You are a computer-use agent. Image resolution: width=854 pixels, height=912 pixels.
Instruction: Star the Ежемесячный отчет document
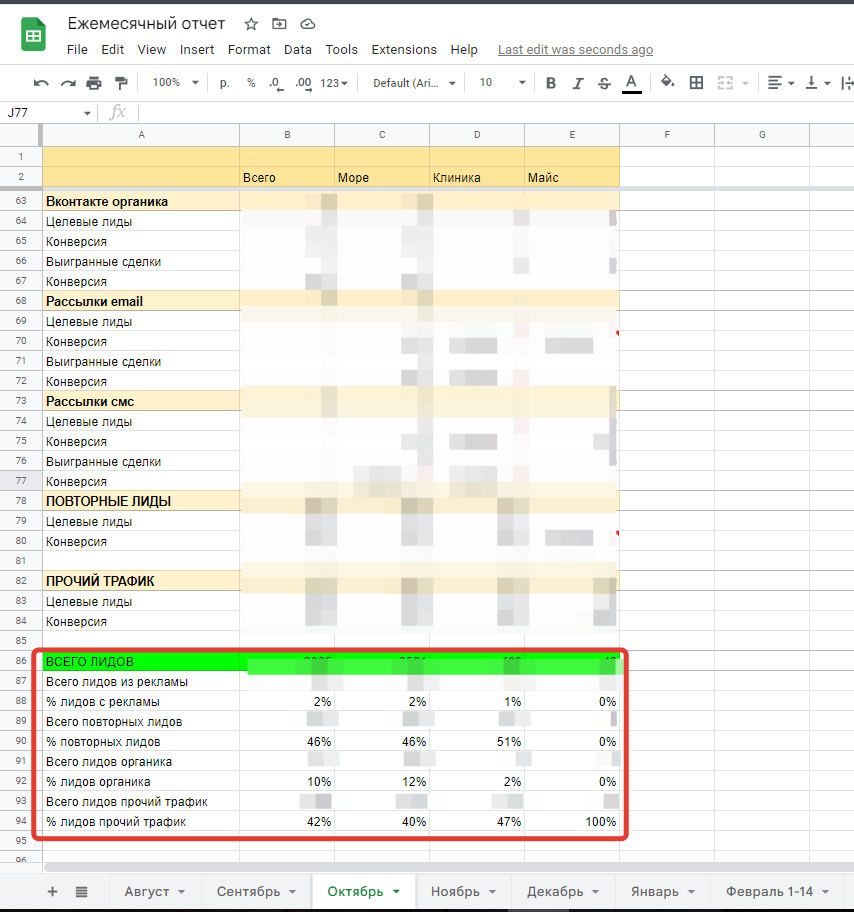point(251,24)
